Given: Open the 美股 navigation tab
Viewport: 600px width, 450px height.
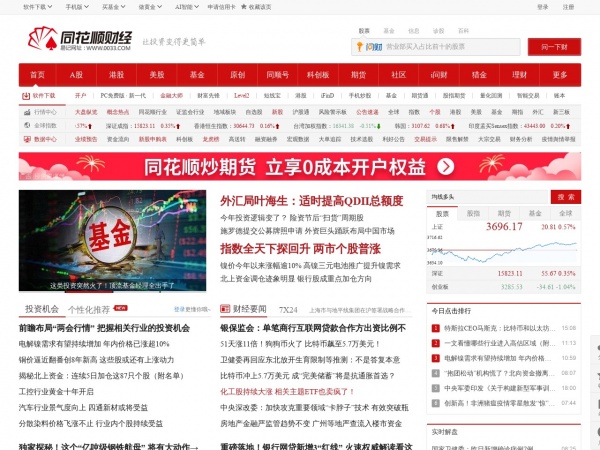Looking at the screenshot, I should (x=157, y=75).
